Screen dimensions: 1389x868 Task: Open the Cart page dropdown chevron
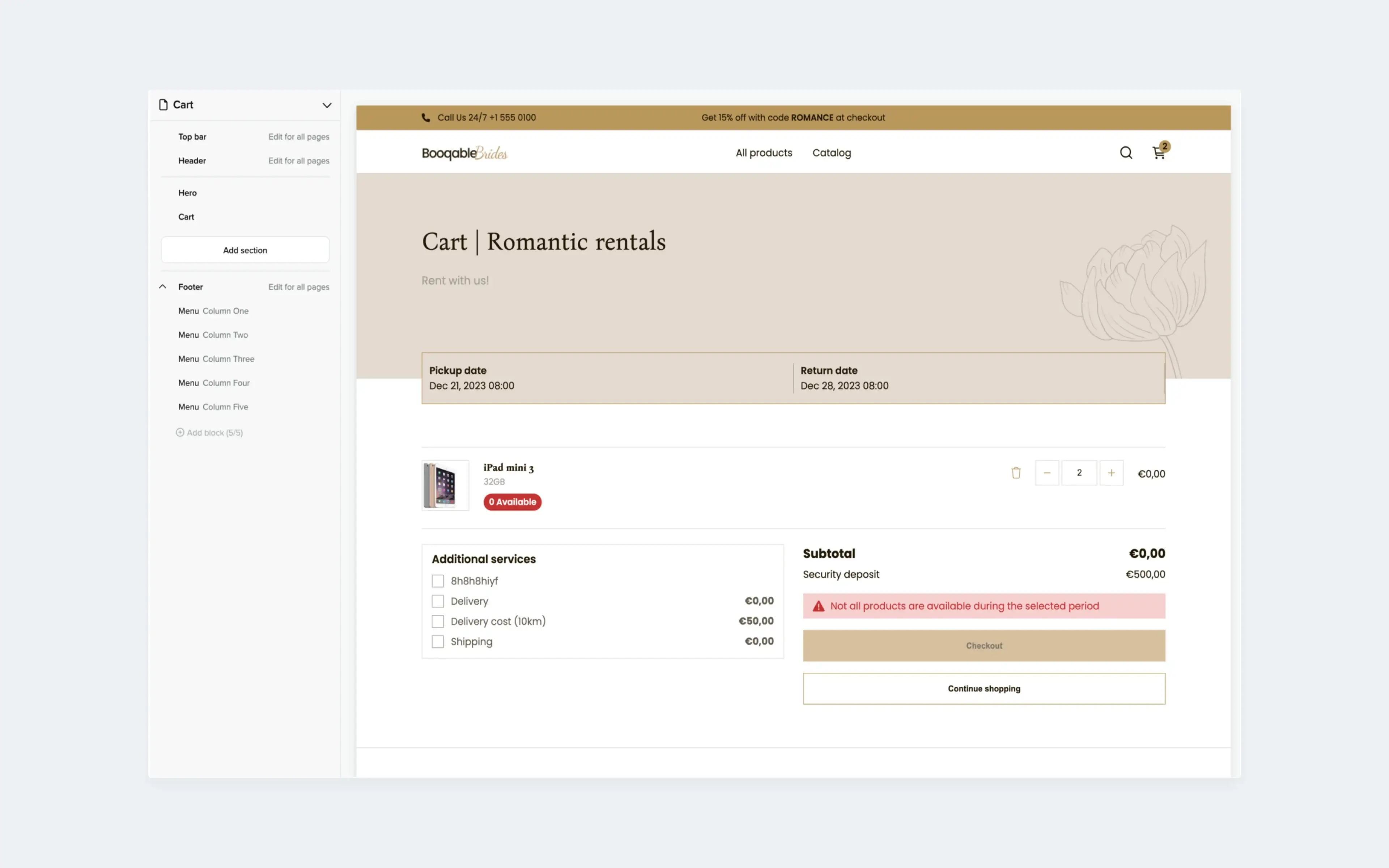click(x=327, y=105)
